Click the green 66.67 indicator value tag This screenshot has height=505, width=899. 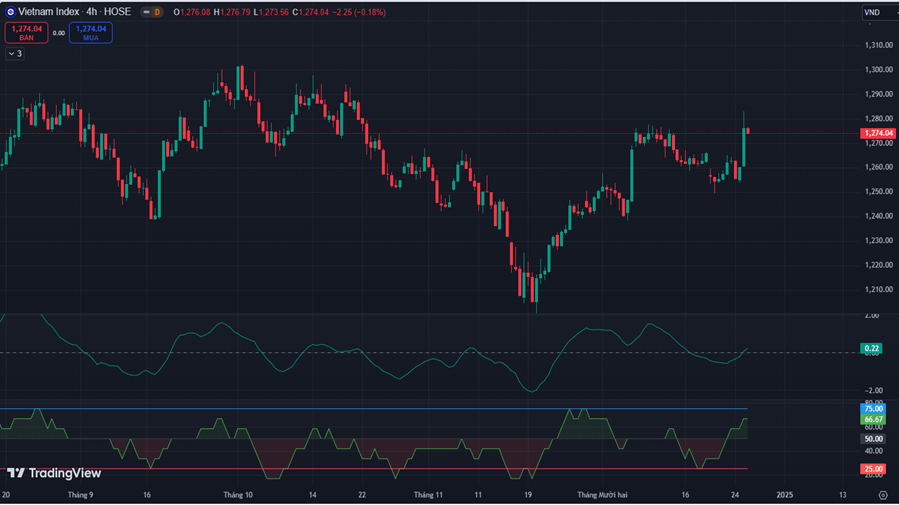pyautogui.click(x=872, y=420)
